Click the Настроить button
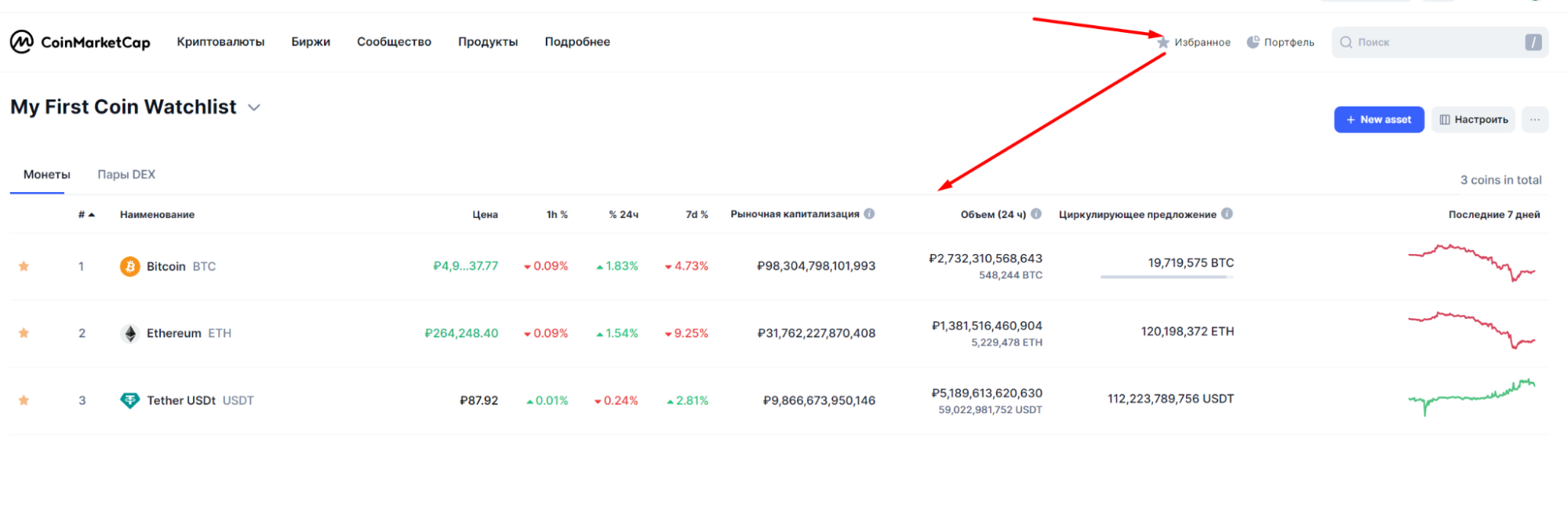 click(1473, 119)
